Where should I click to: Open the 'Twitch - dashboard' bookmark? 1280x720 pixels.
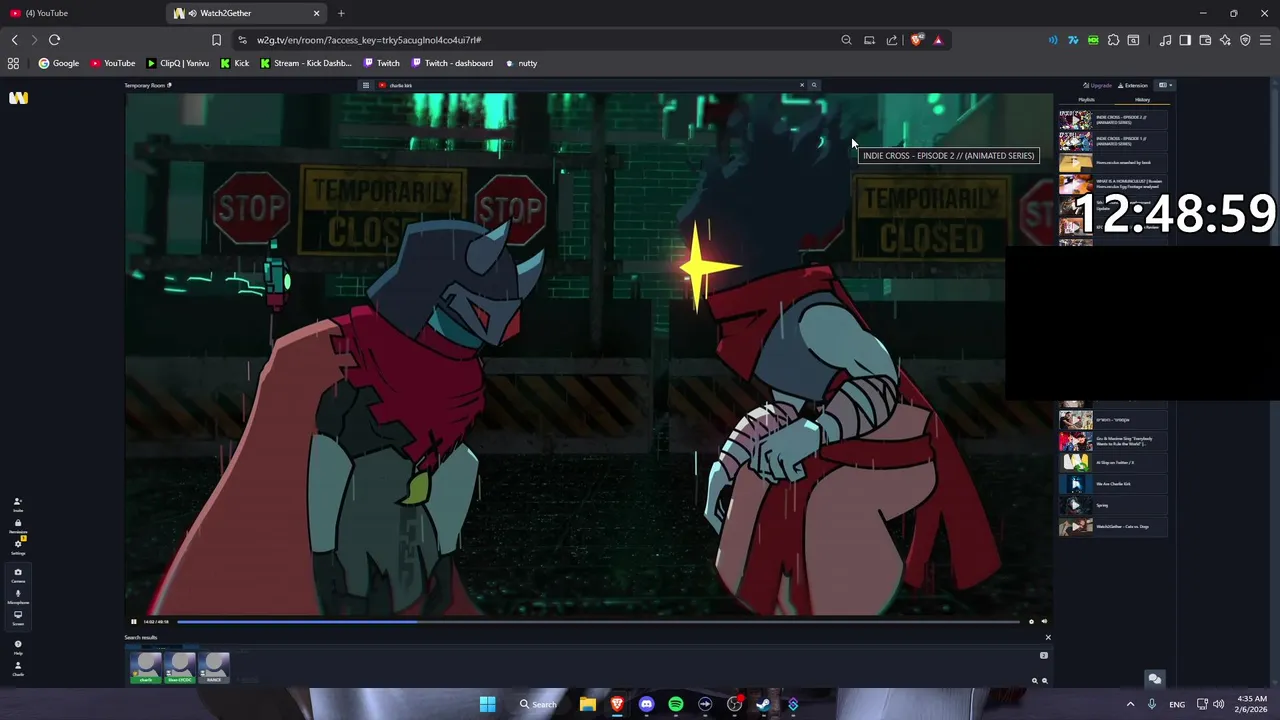[x=452, y=63]
